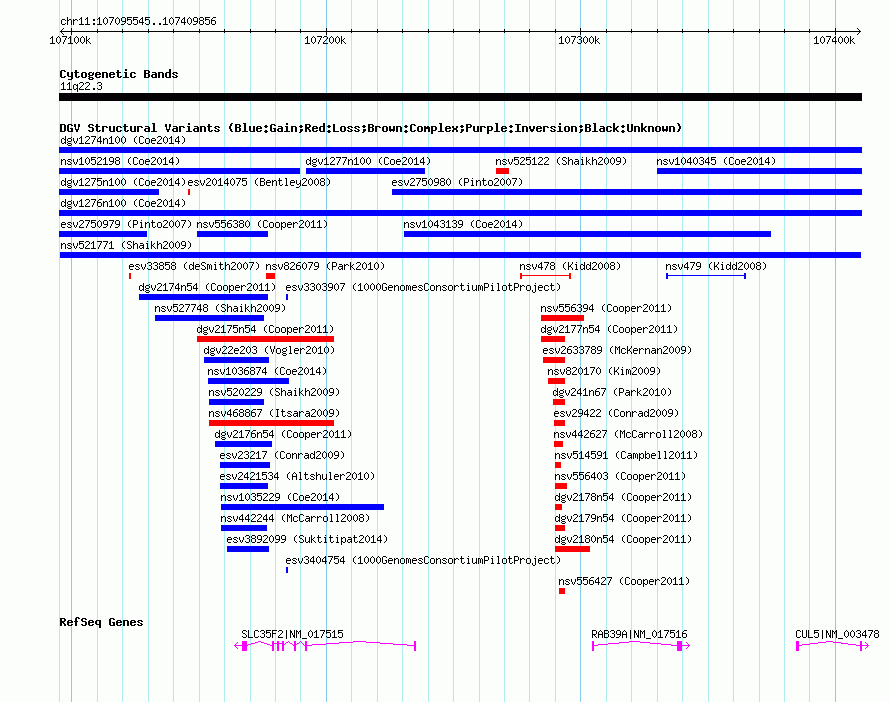Select the dgv2179n54 (Cooper2011) variant label

pyautogui.click(x=623, y=518)
